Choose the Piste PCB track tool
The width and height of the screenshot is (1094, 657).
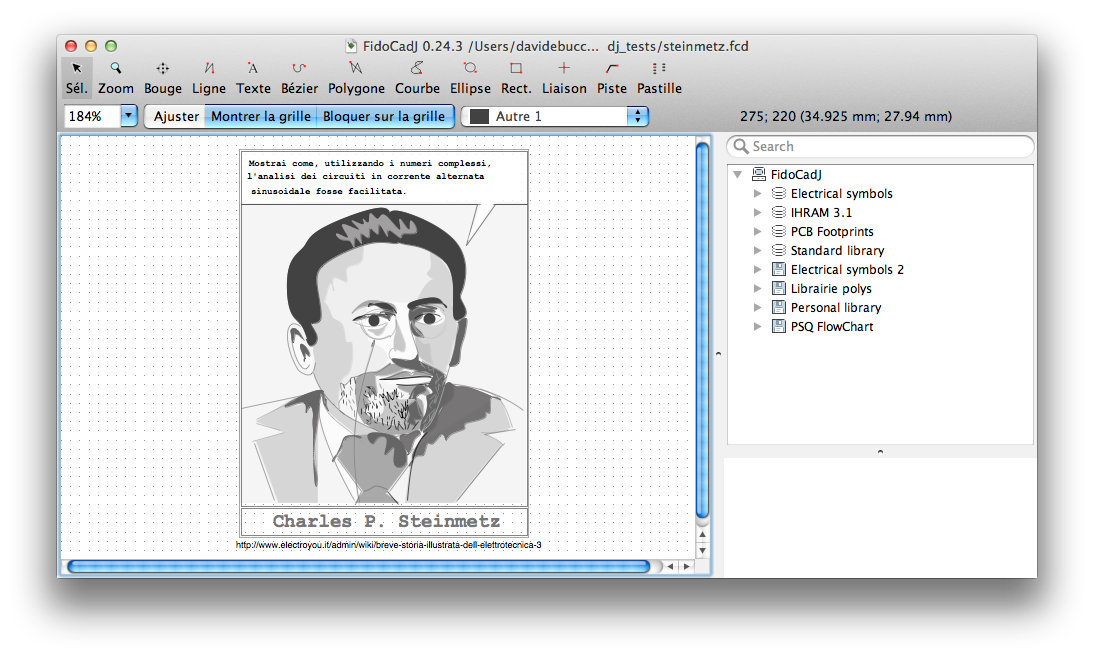point(612,77)
